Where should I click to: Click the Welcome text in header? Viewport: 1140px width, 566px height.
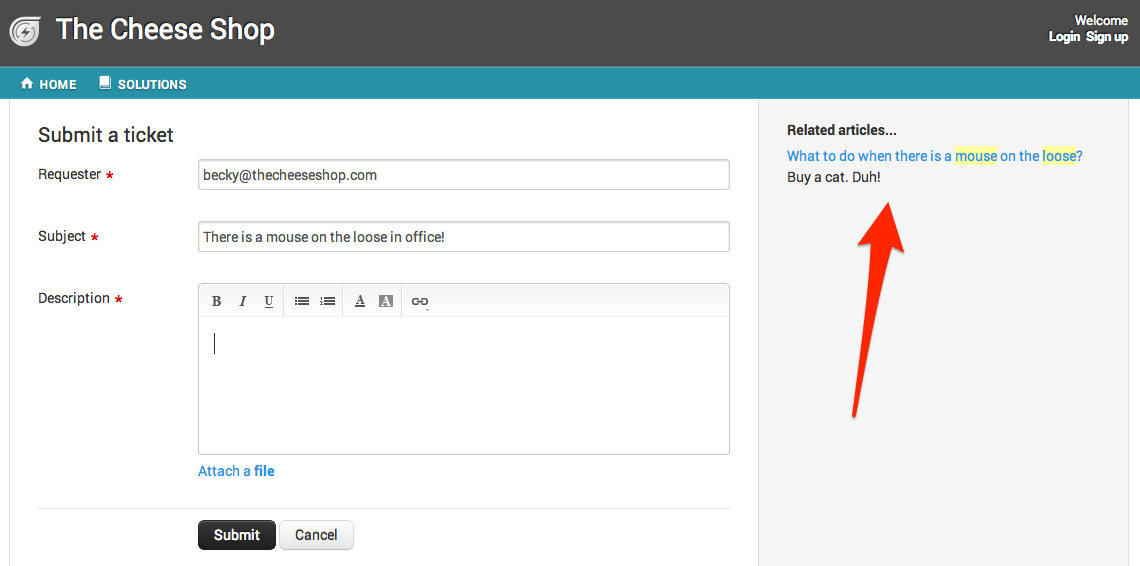[x=1101, y=20]
